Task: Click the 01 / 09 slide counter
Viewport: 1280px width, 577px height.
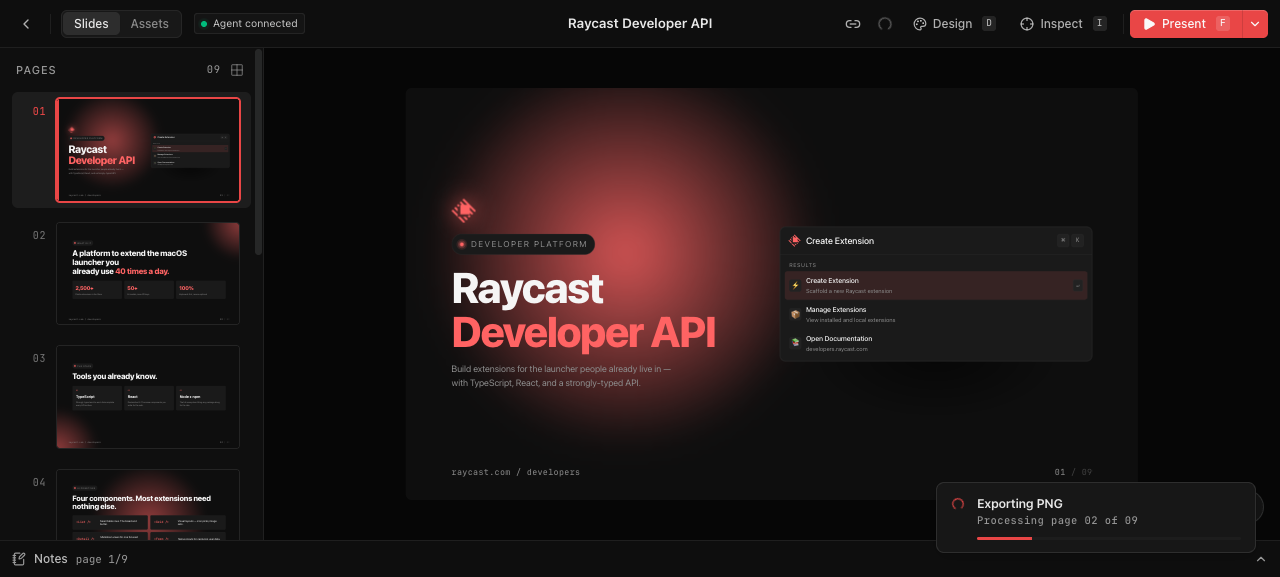Action: [1073, 472]
